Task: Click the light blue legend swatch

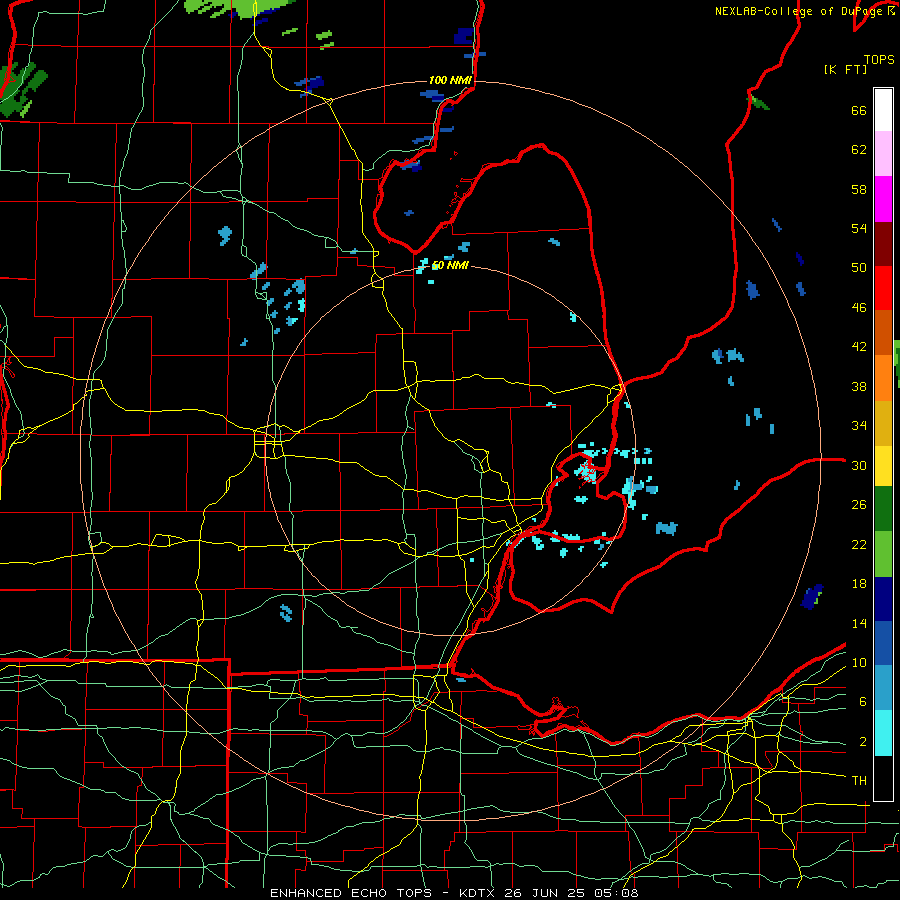Action: pos(883,688)
